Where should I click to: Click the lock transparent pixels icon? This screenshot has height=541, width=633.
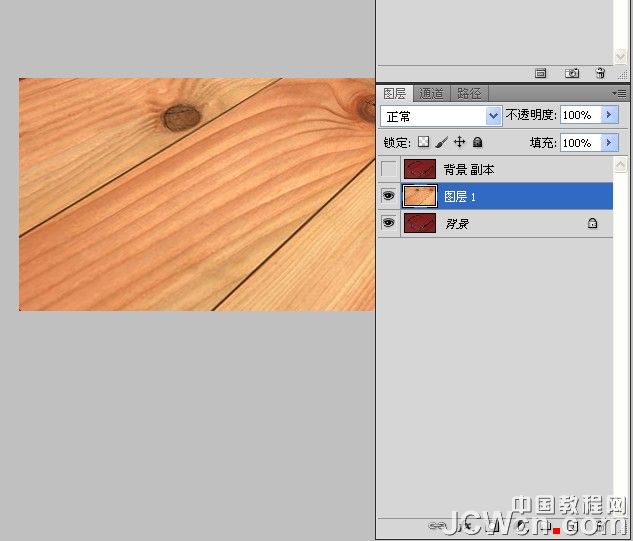[x=423, y=142]
